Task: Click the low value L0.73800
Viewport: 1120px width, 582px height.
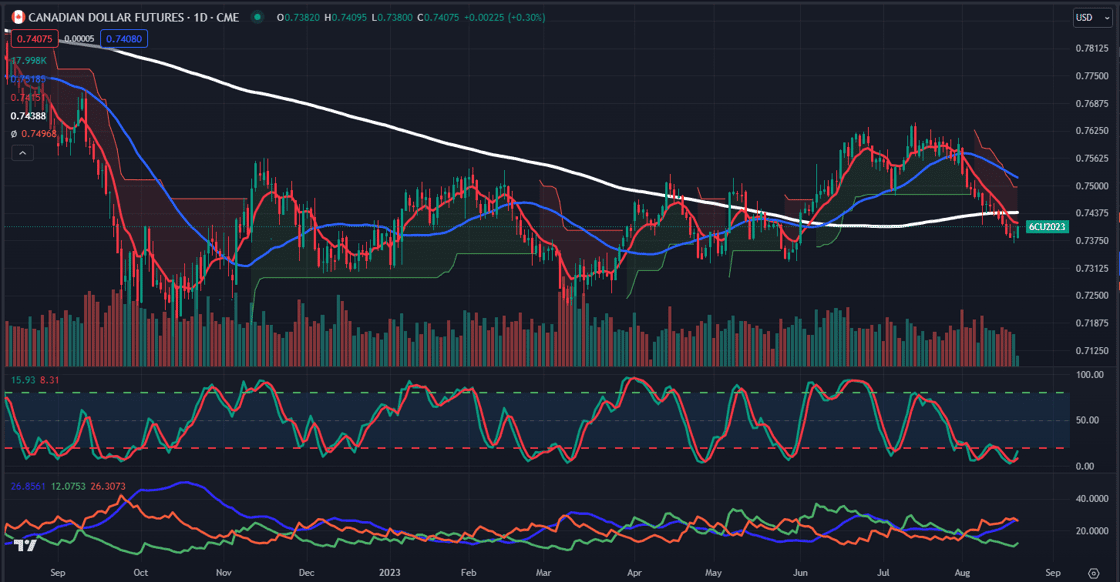Action: [x=392, y=17]
